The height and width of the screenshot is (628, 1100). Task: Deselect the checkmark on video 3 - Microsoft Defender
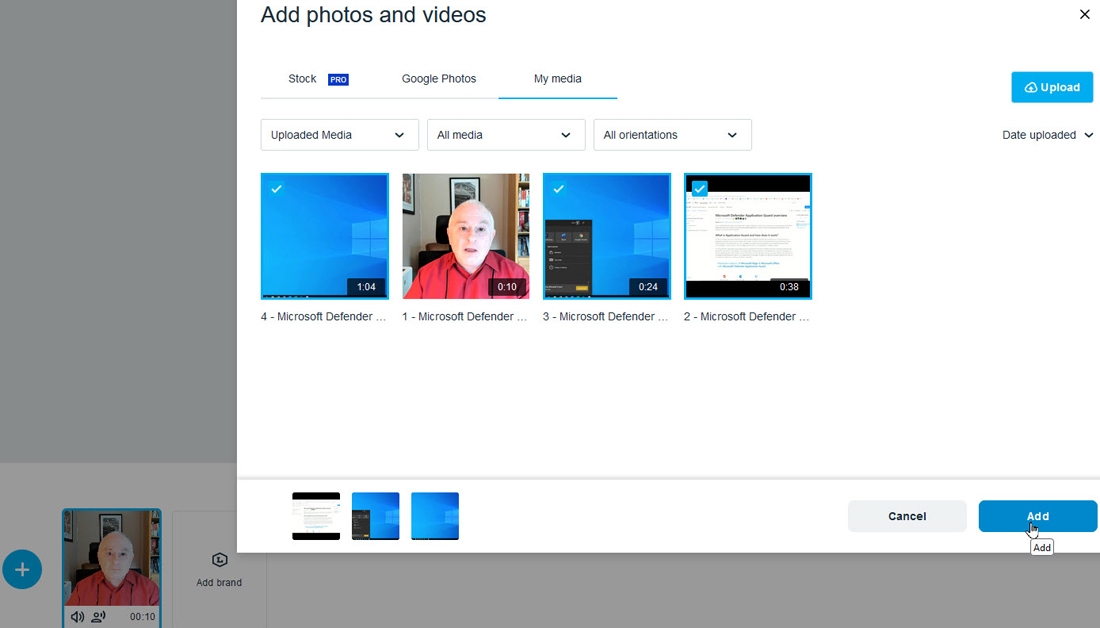559,188
